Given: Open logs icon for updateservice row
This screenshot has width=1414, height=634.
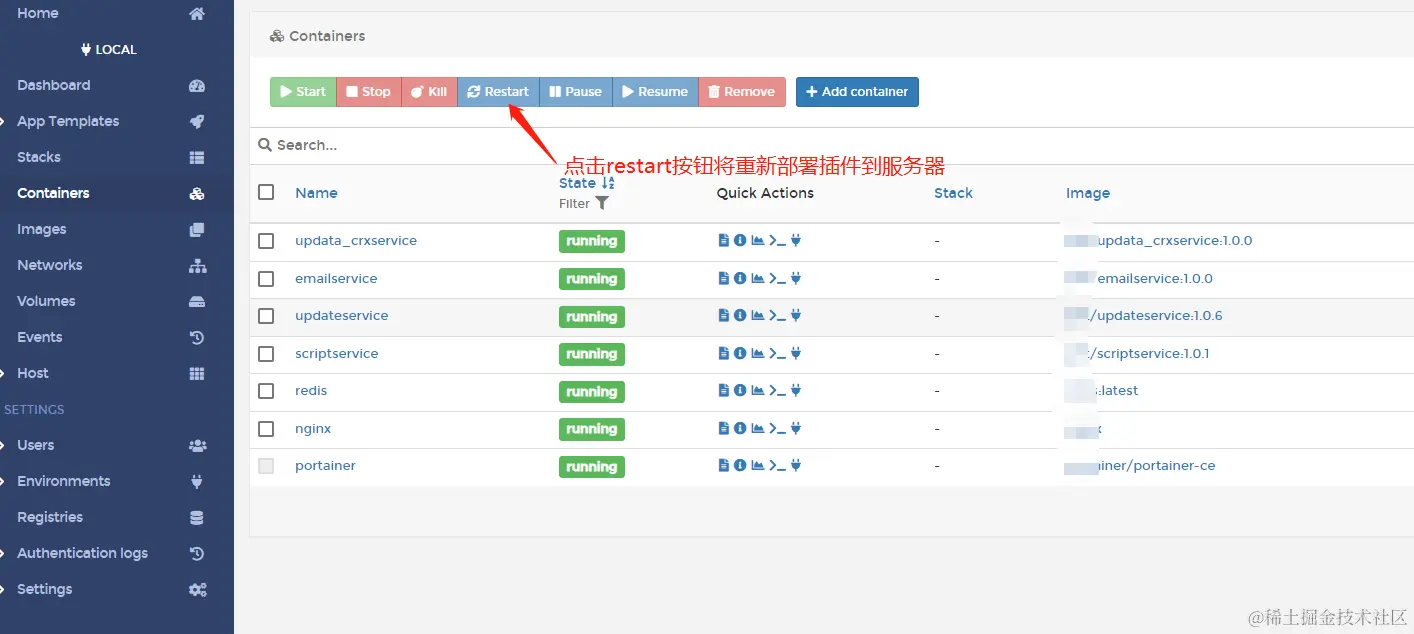Looking at the screenshot, I should [724, 315].
